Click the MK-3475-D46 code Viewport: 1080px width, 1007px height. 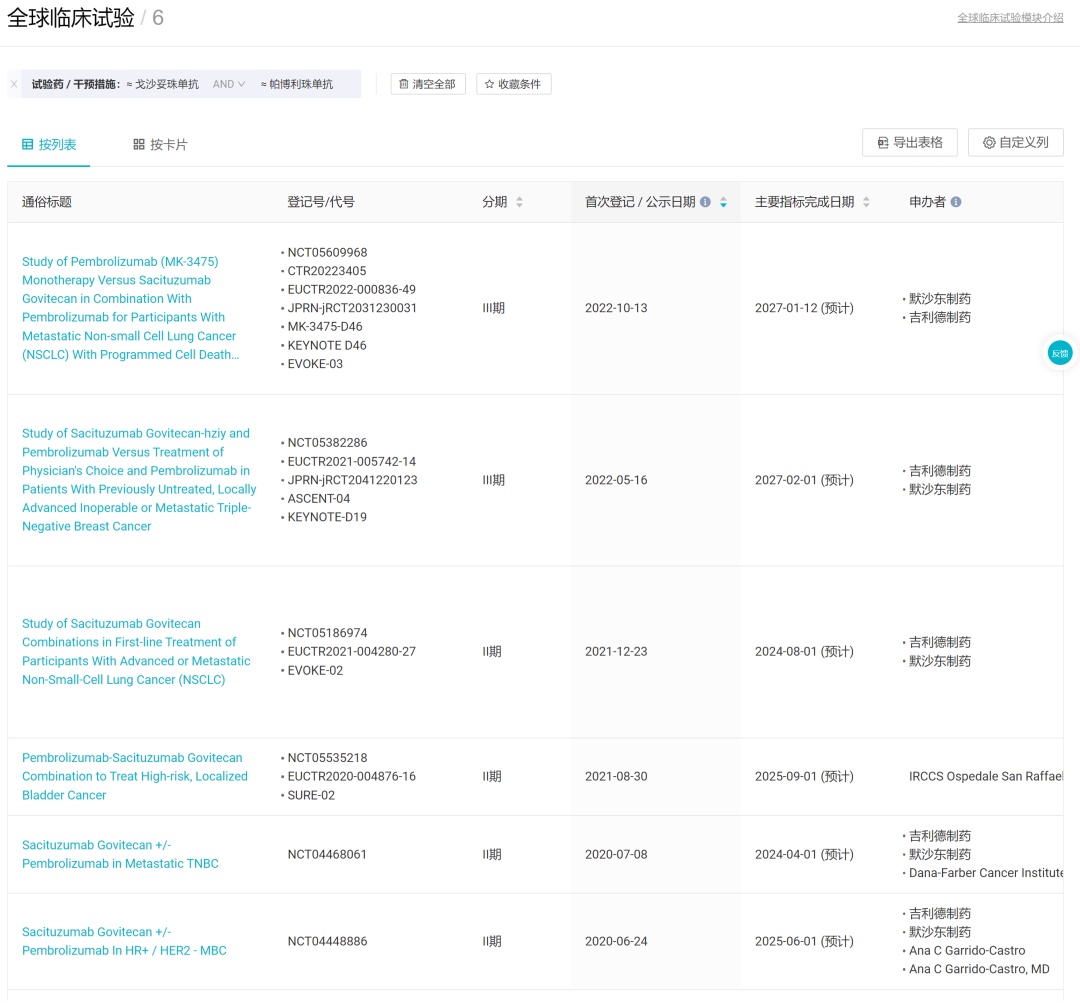(x=324, y=327)
